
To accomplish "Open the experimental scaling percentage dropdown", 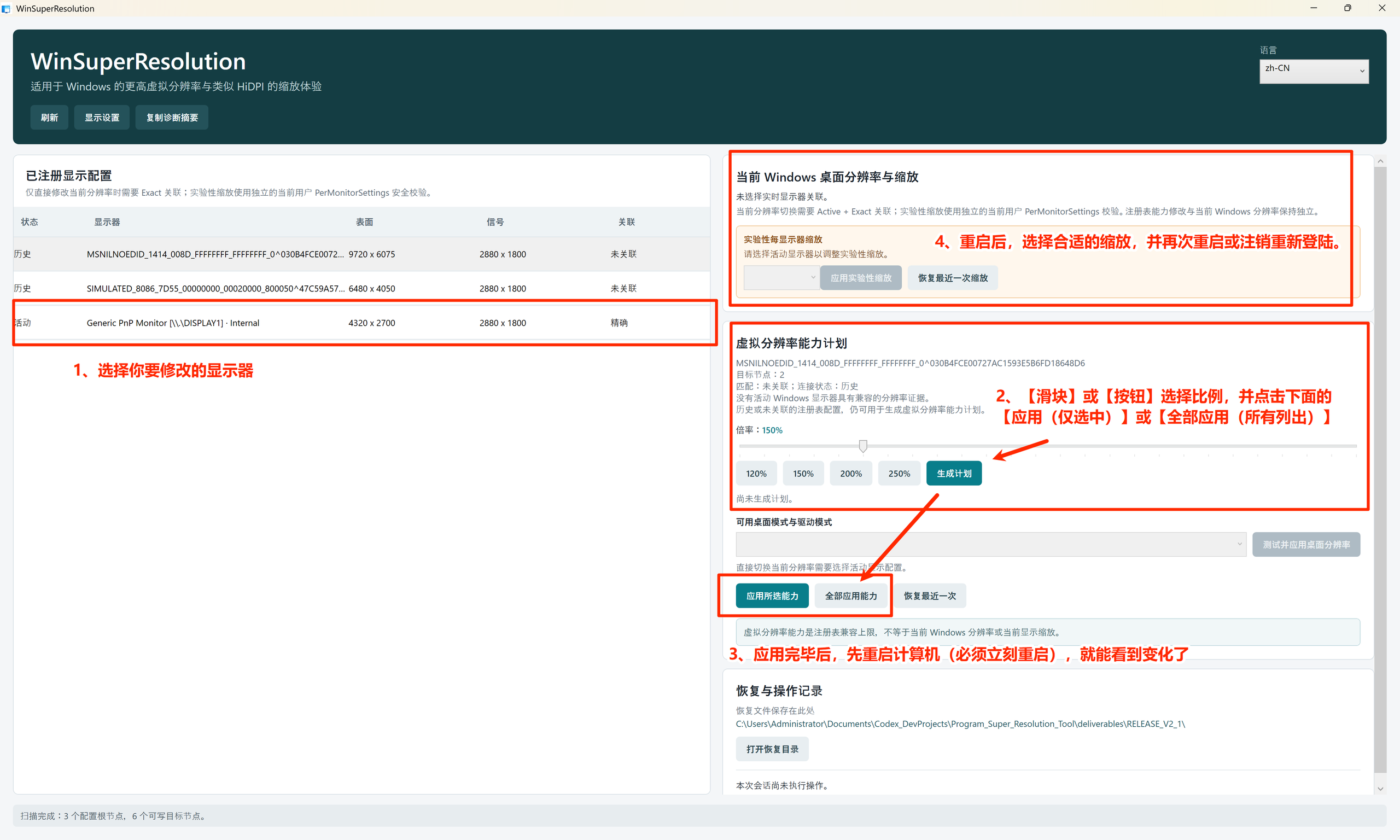I will pos(781,277).
